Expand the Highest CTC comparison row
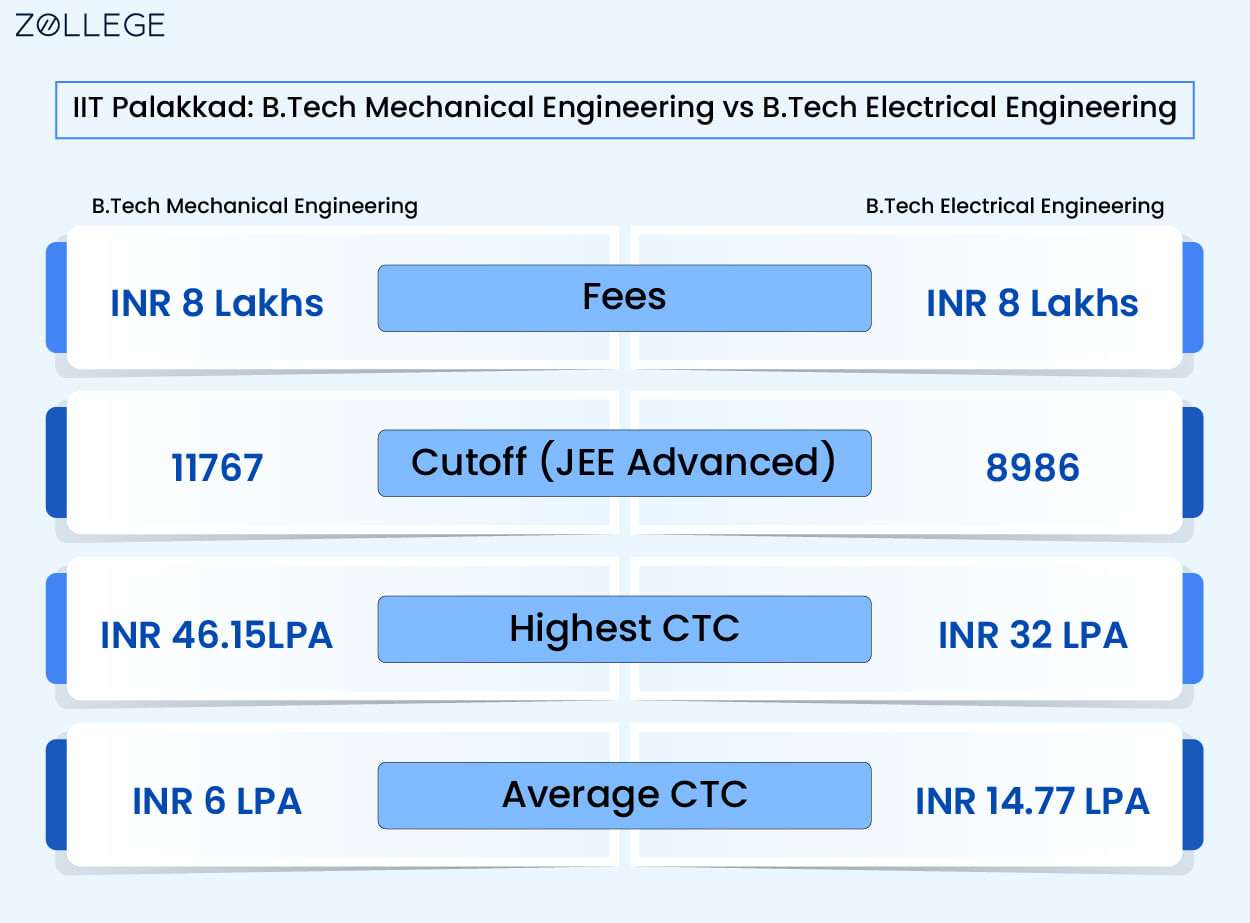 [624, 629]
